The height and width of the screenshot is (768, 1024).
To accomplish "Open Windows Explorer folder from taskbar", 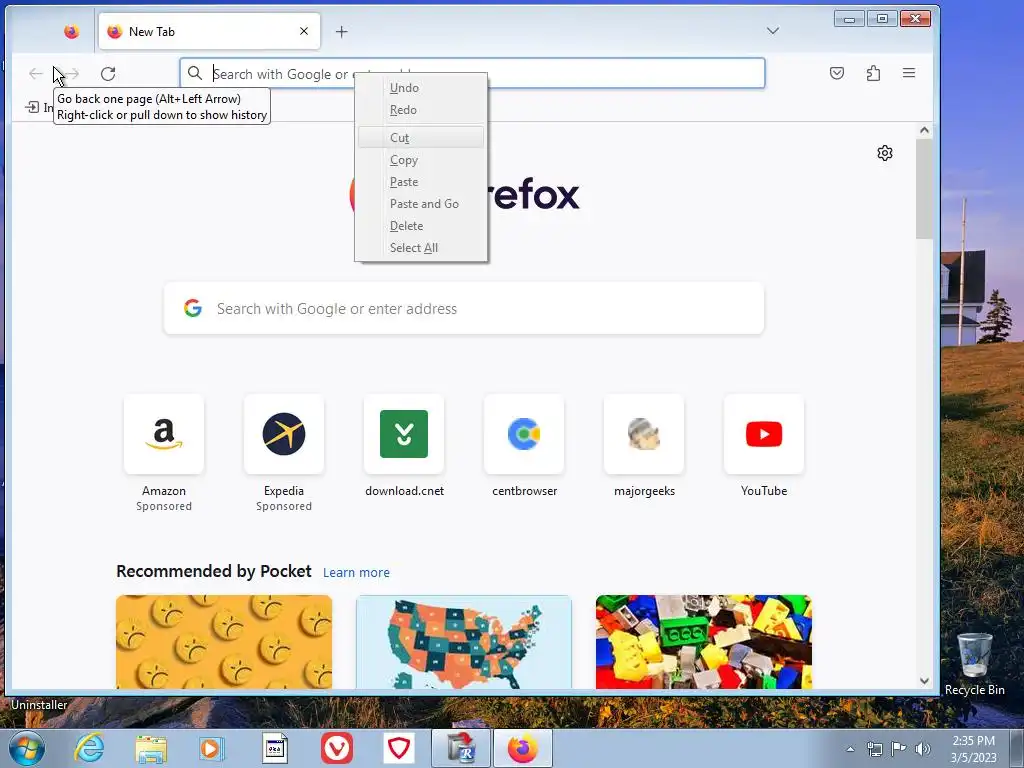I will 151,748.
